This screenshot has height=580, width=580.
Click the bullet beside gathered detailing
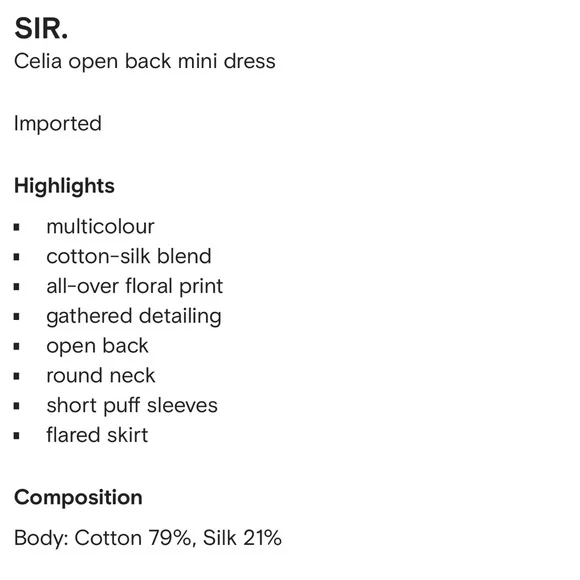[x=17, y=317]
